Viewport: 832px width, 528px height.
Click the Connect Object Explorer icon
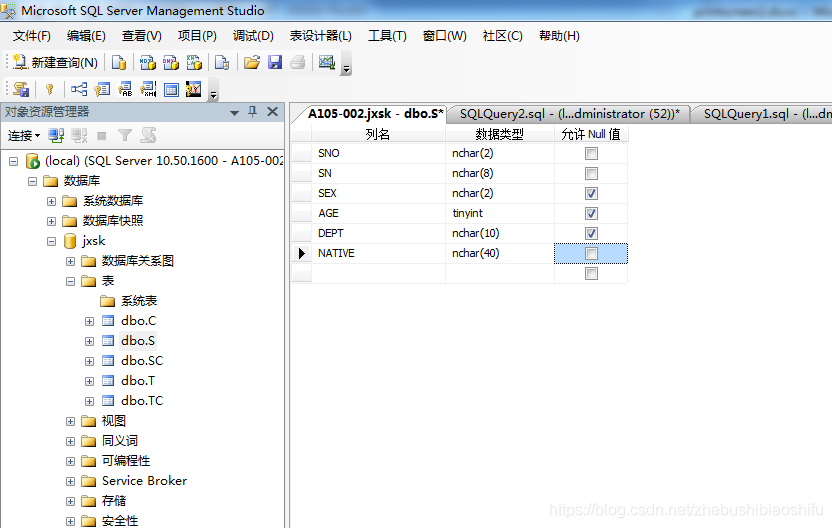coord(56,136)
